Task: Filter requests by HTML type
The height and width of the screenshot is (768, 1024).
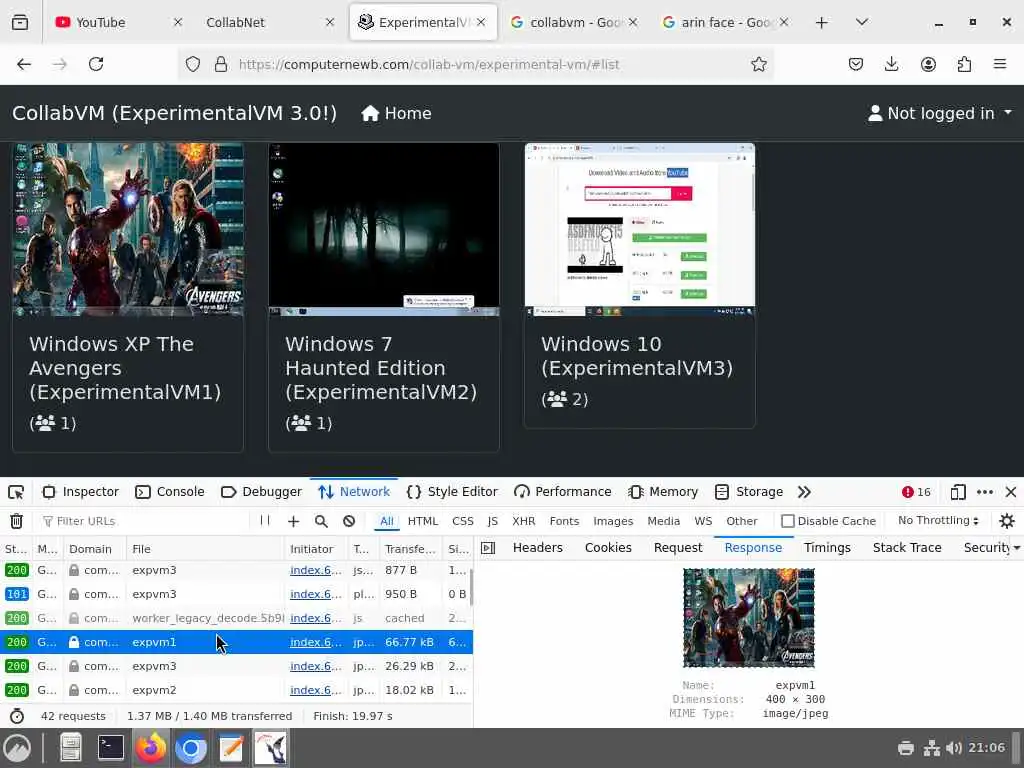Action: point(423,521)
